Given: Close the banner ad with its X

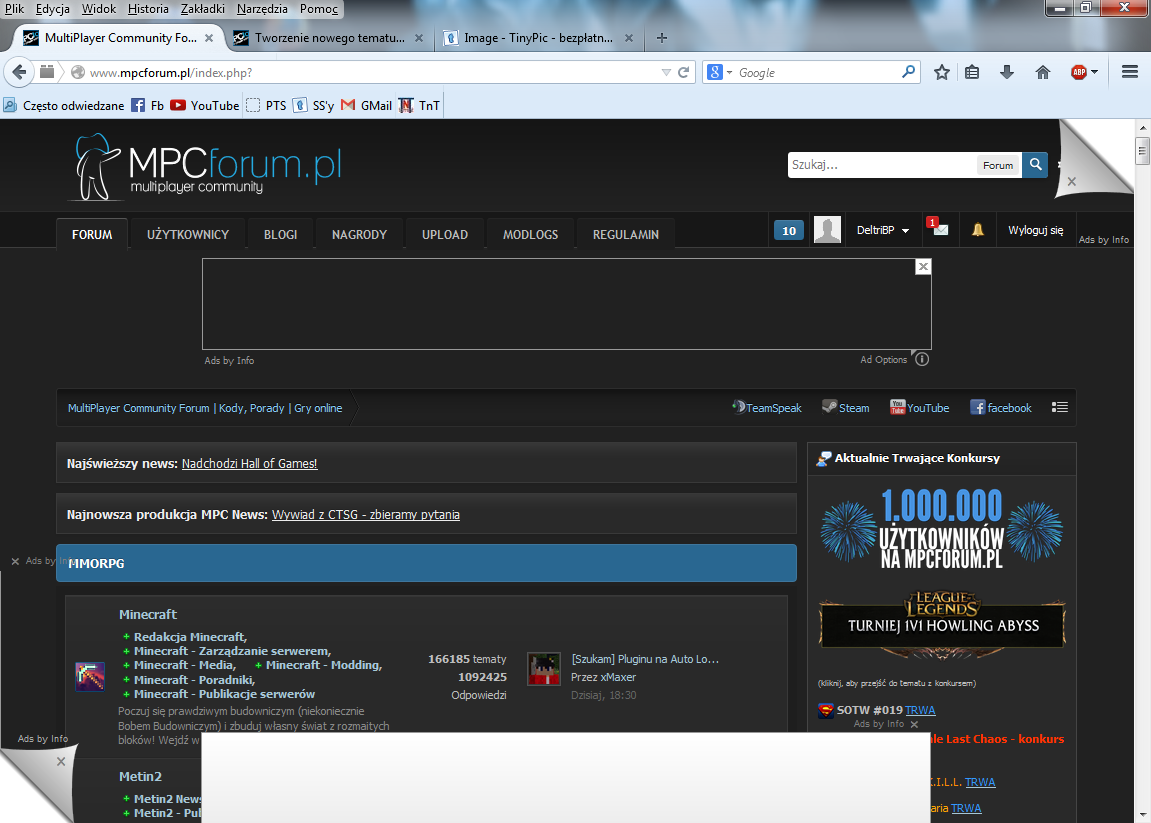Looking at the screenshot, I should point(923,267).
